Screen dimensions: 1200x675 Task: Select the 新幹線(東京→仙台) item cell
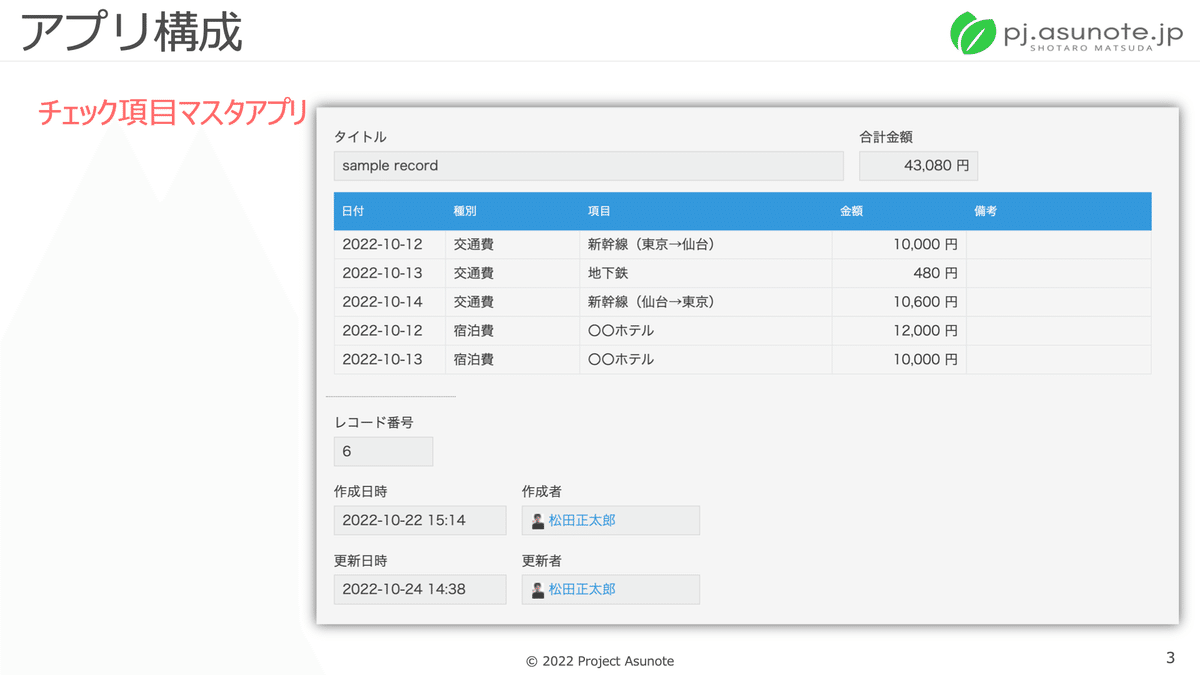click(x=706, y=244)
